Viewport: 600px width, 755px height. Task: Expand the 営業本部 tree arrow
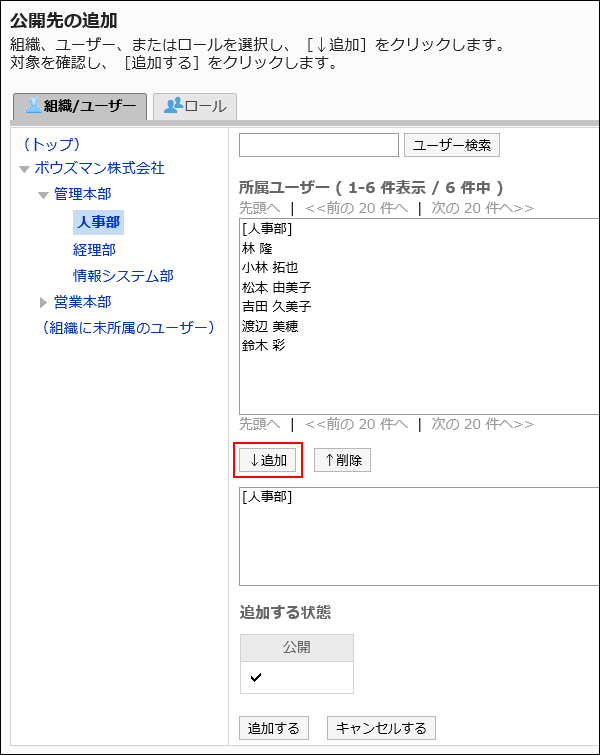pos(43,302)
